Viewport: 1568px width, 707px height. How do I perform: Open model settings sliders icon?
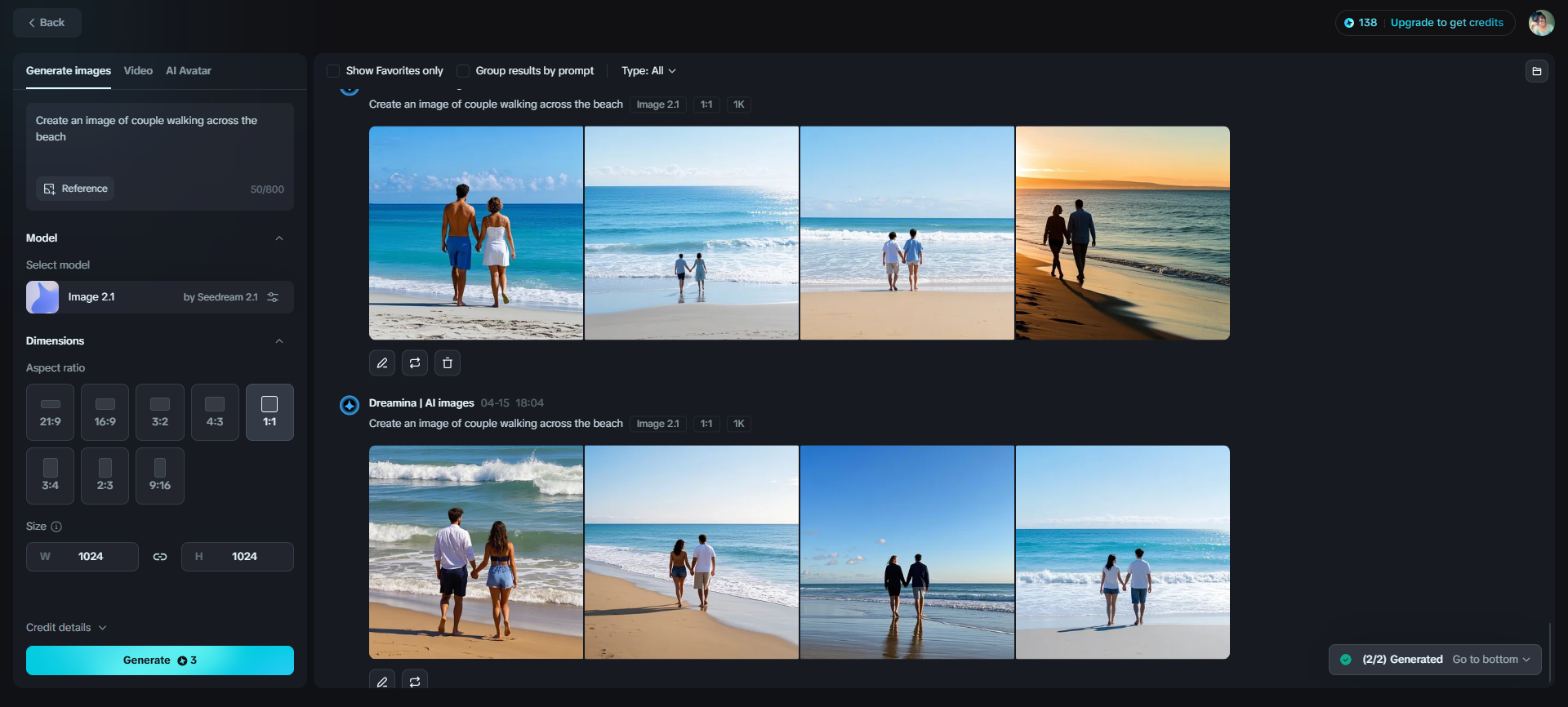pyautogui.click(x=273, y=297)
